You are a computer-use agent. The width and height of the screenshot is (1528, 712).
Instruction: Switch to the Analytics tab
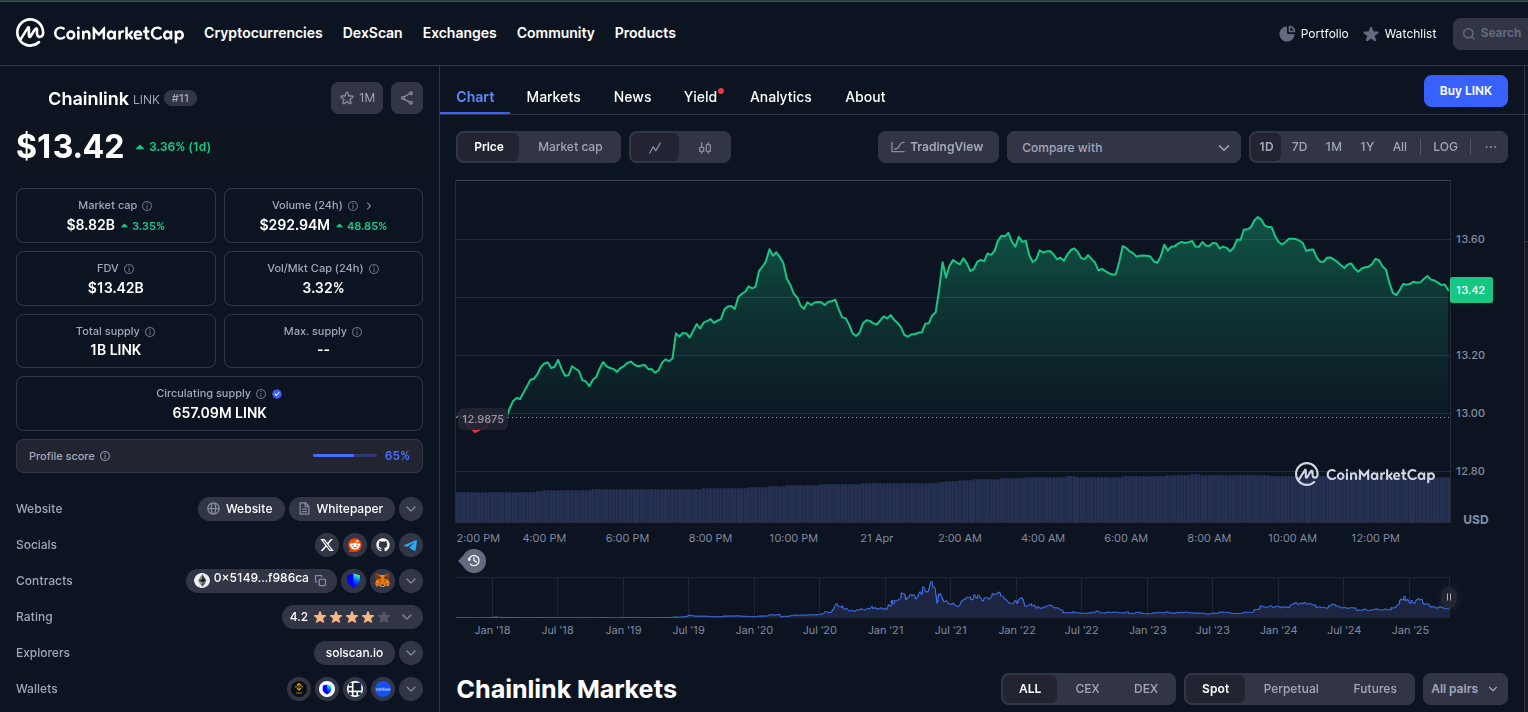point(781,97)
